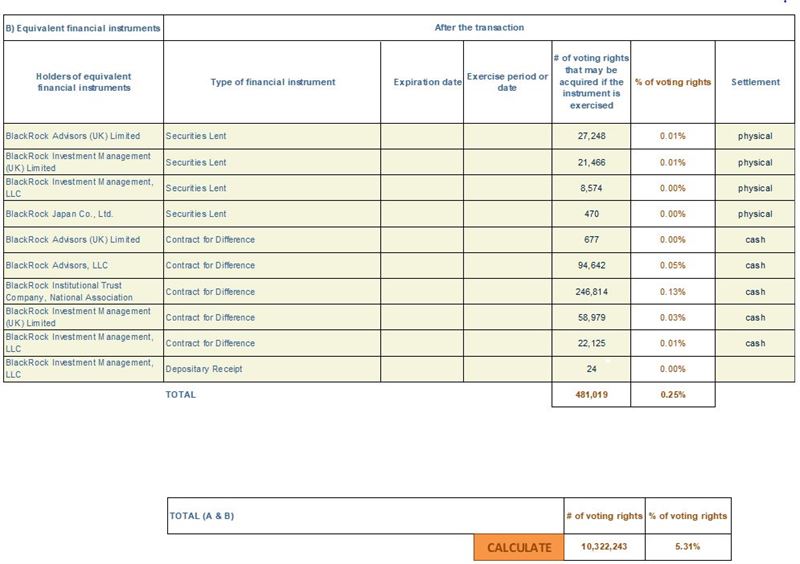The image size is (800, 564).
Task: Click the 'After the transaction' header
Action: coord(479,28)
